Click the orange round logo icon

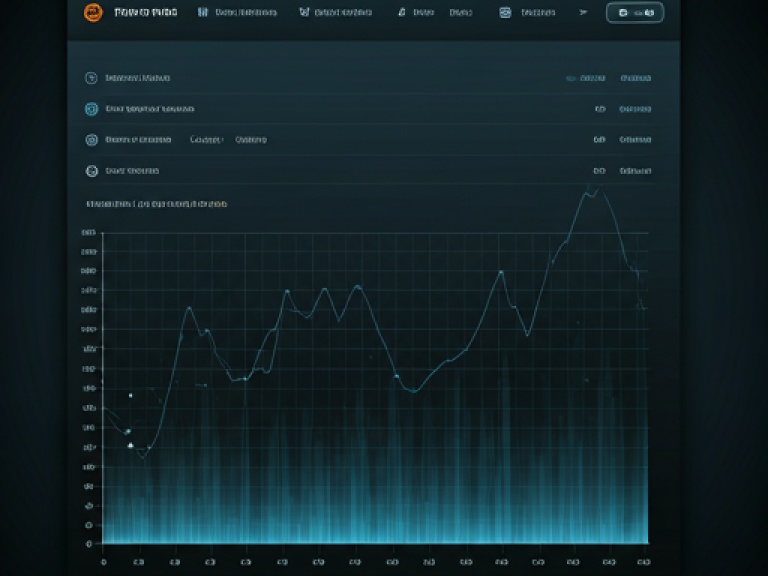click(93, 12)
